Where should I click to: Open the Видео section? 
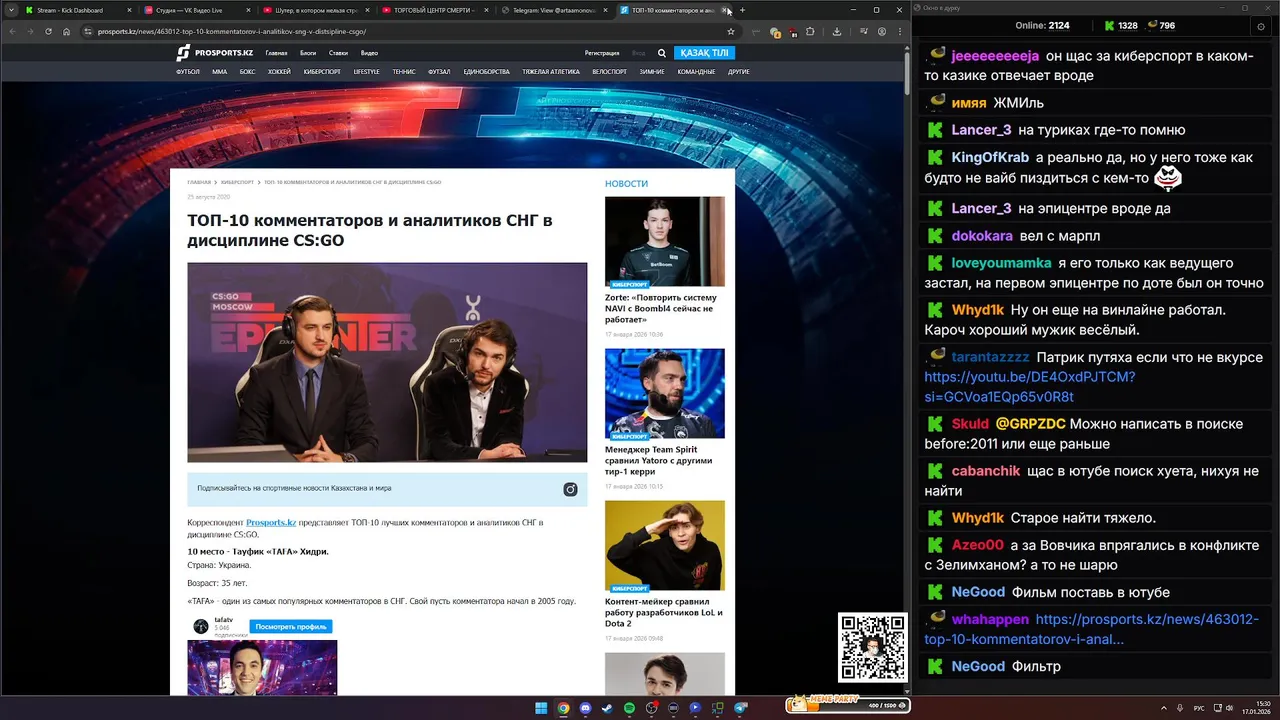tap(369, 53)
